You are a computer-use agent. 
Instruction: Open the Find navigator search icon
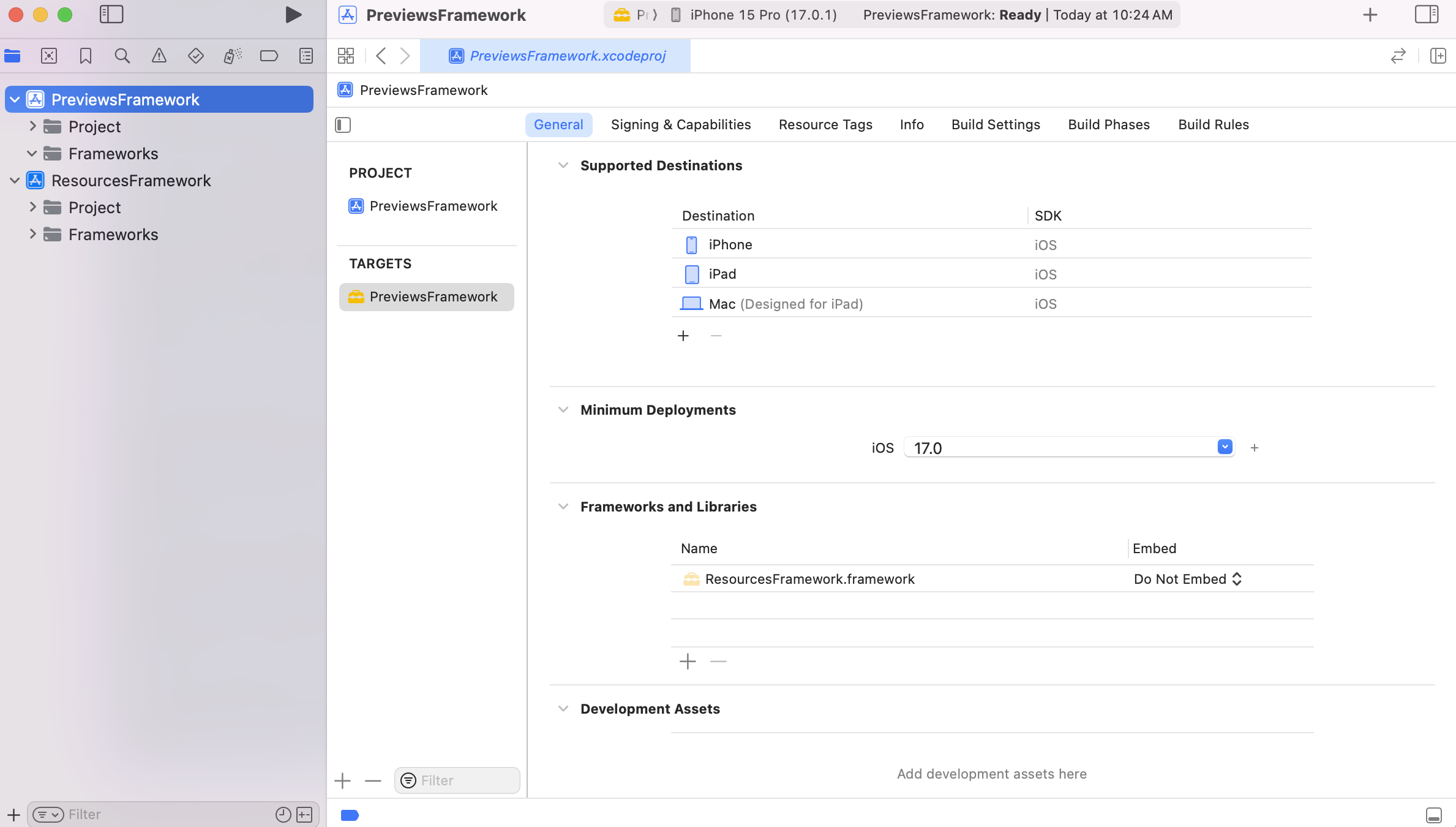pyautogui.click(x=122, y=56)
